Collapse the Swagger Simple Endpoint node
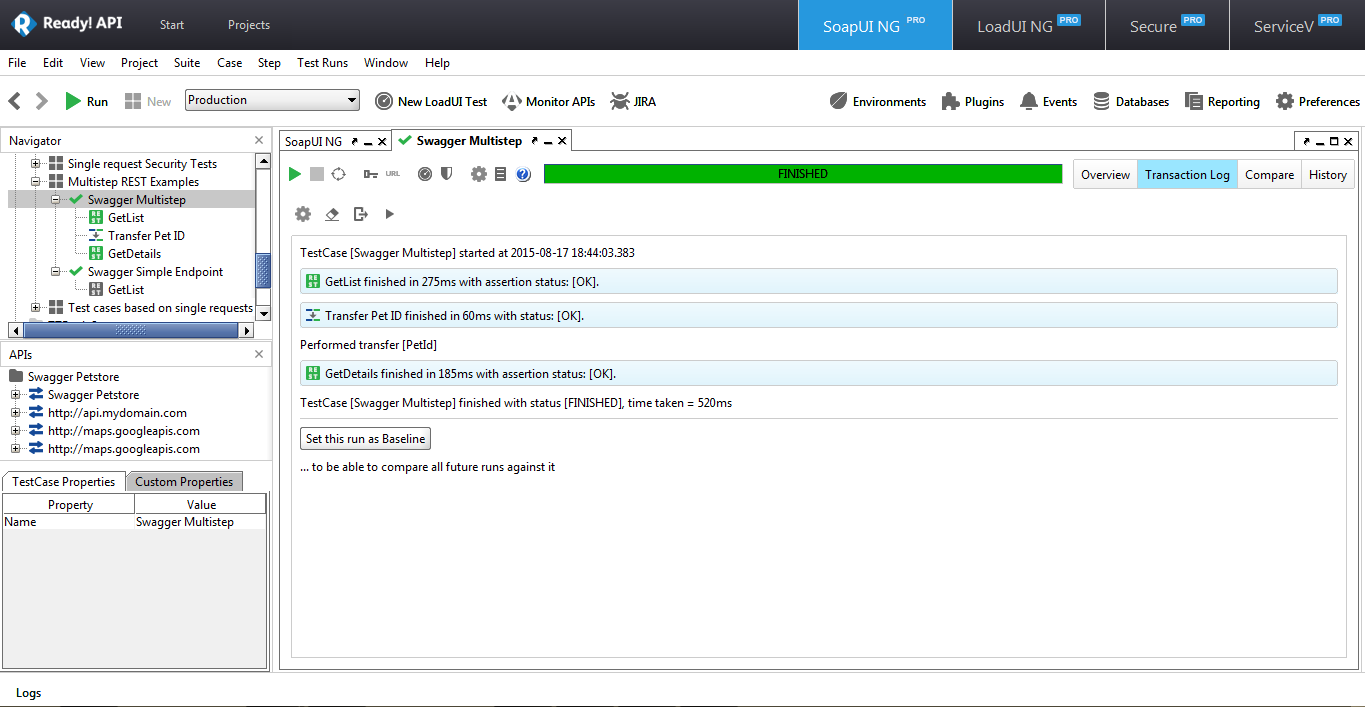Viewport: 1365px width, 707px height. coord(56,272)
